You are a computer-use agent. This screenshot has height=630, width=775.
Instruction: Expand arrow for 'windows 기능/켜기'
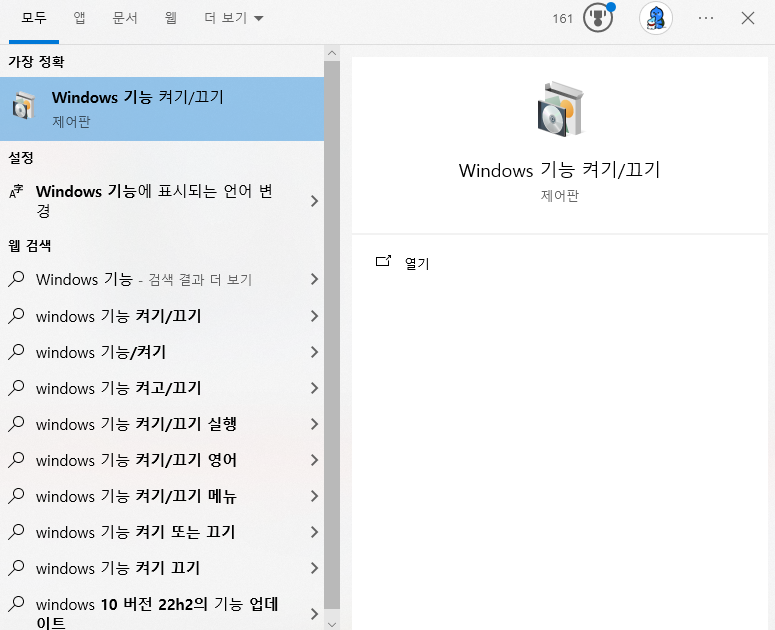pyautogui.click(x=314, y=352)
